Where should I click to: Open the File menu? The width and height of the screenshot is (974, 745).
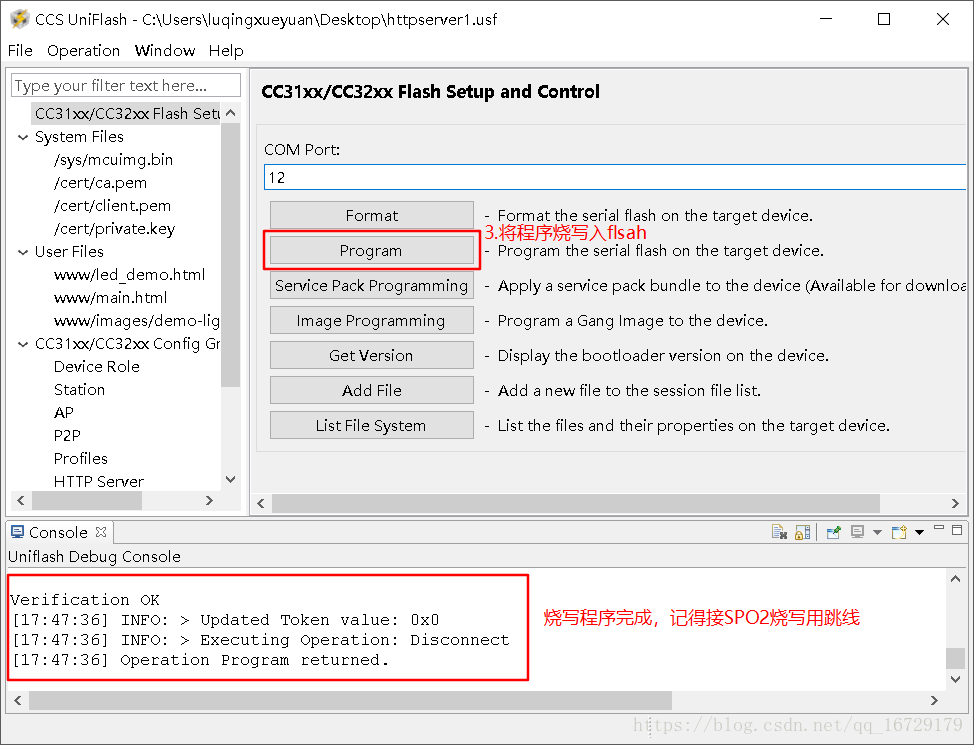[x=20, y=50]
